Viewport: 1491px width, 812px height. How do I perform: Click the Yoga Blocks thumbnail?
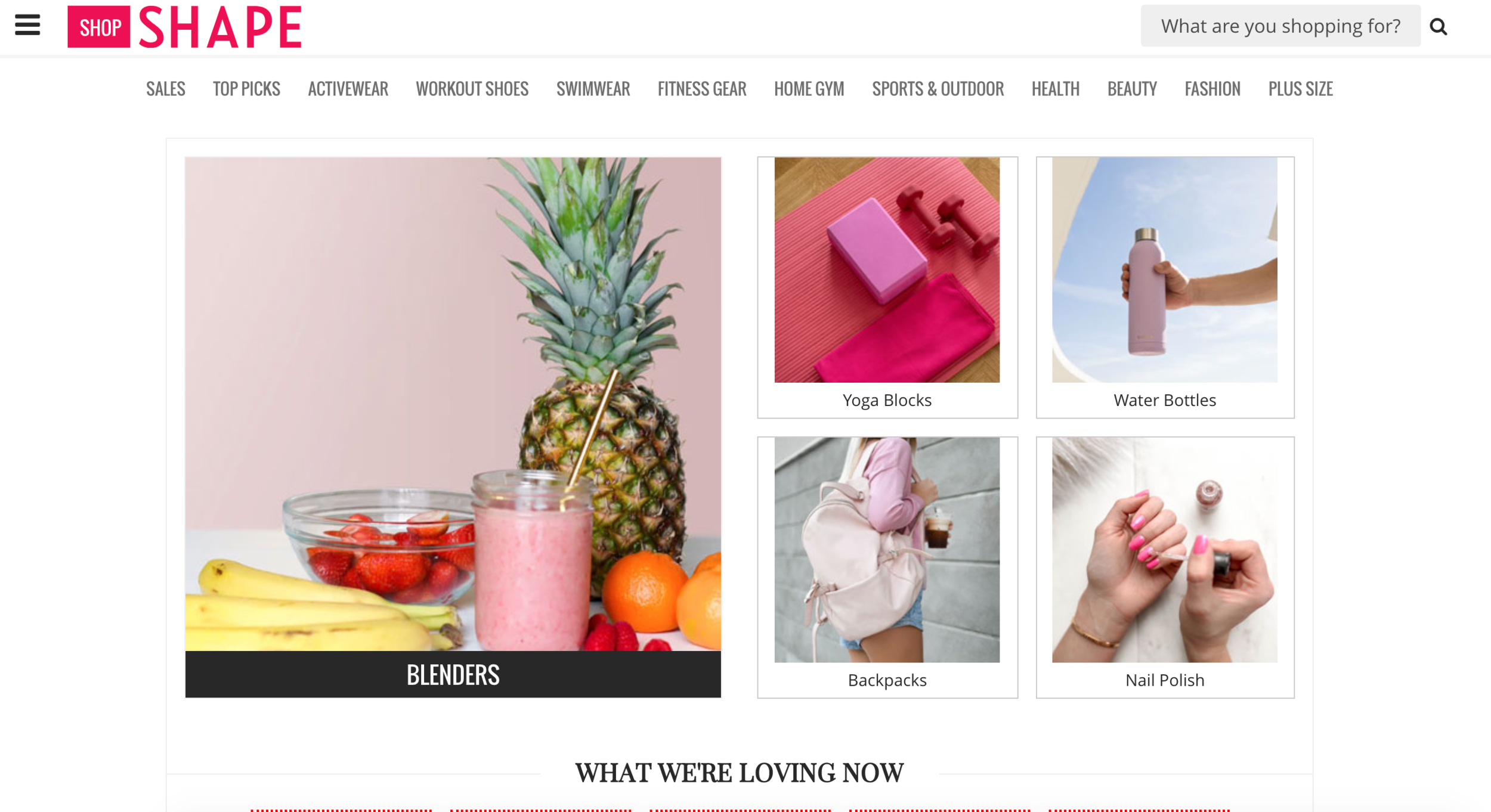887,269
